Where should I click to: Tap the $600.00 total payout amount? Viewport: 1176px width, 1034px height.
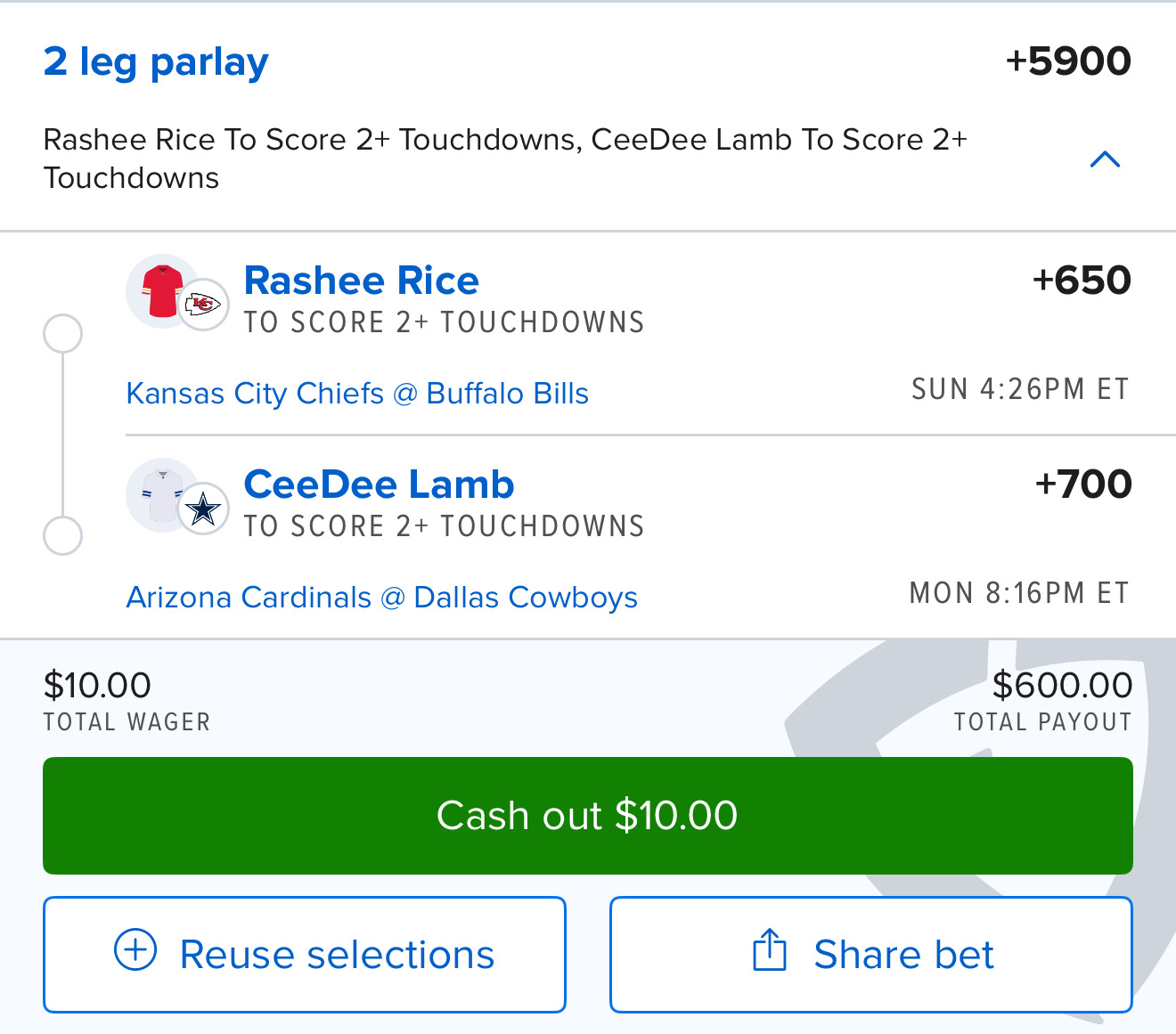pos(1062,686)
